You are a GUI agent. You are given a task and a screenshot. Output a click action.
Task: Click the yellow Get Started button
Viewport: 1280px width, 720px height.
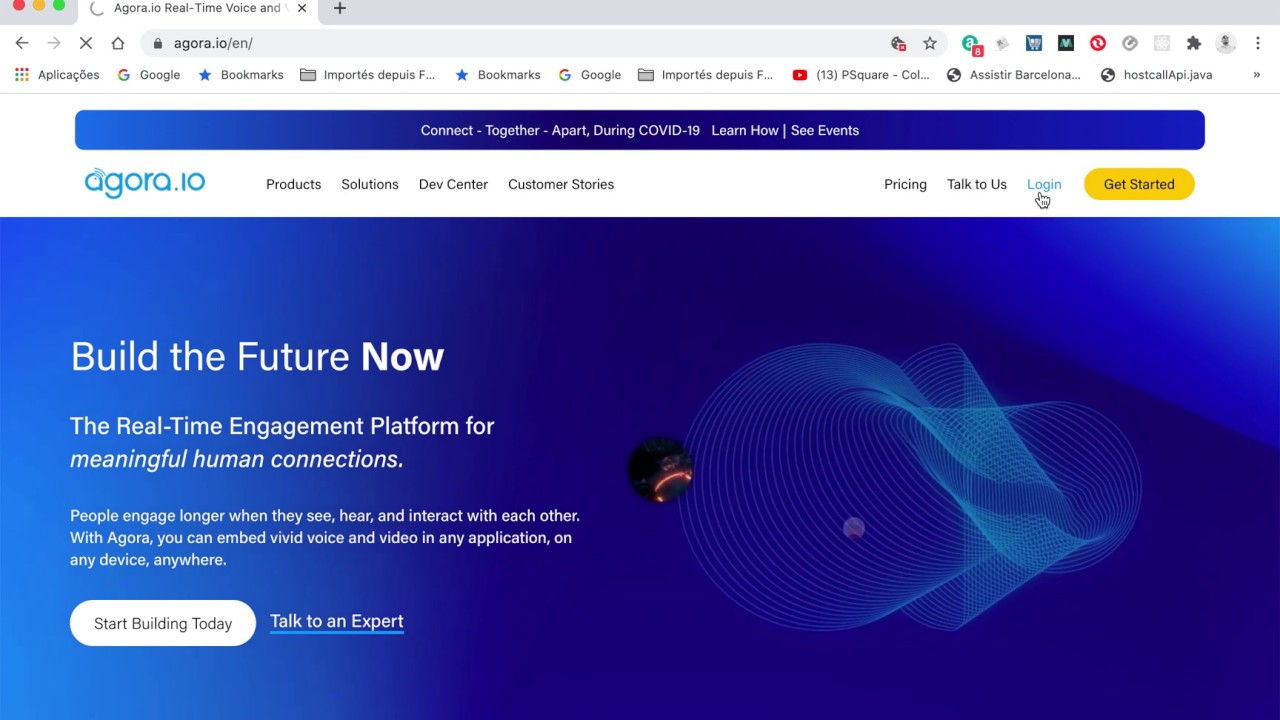click(x=1139, y=184)
